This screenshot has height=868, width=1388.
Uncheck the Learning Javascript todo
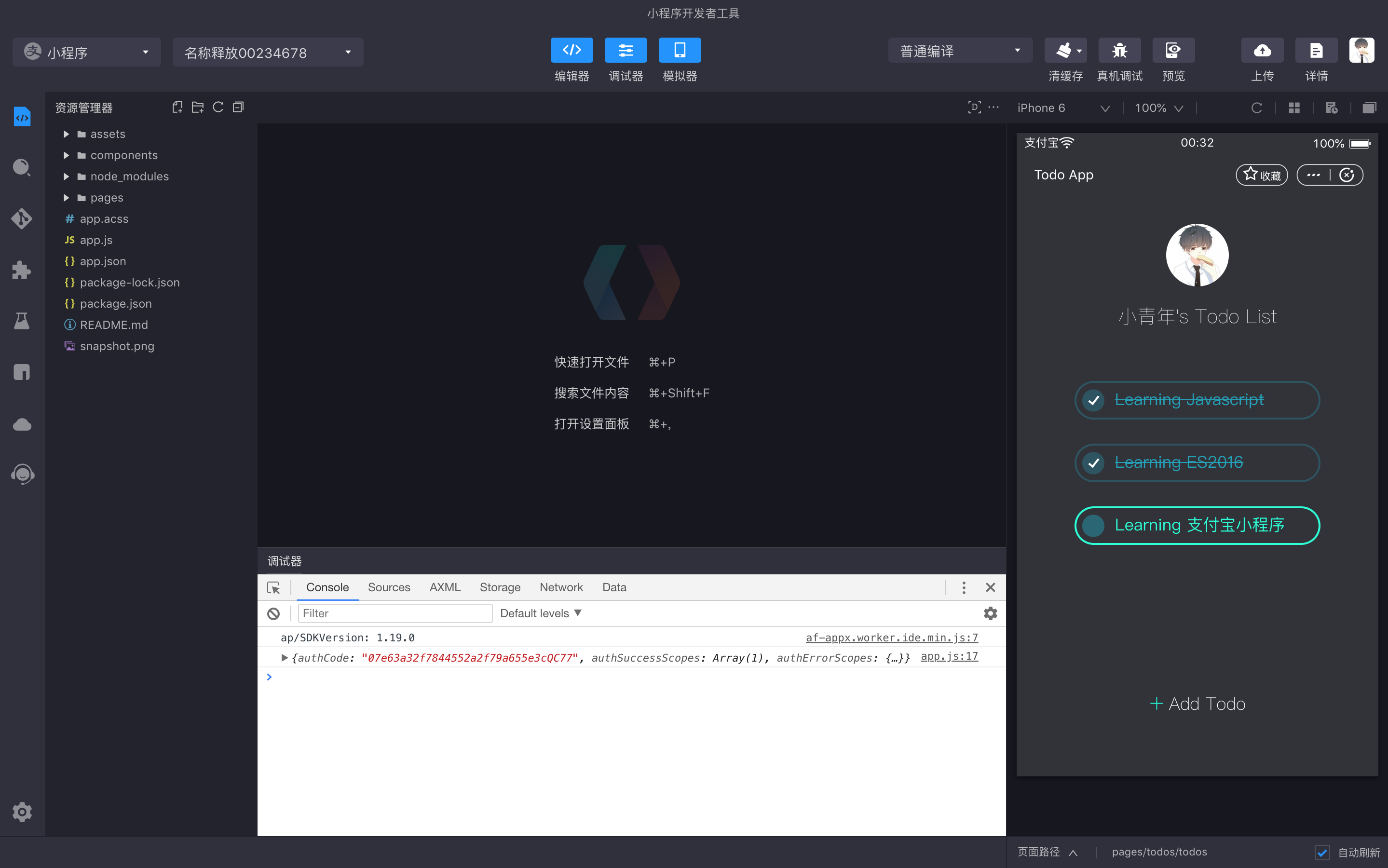click(x=1093, y=400)
